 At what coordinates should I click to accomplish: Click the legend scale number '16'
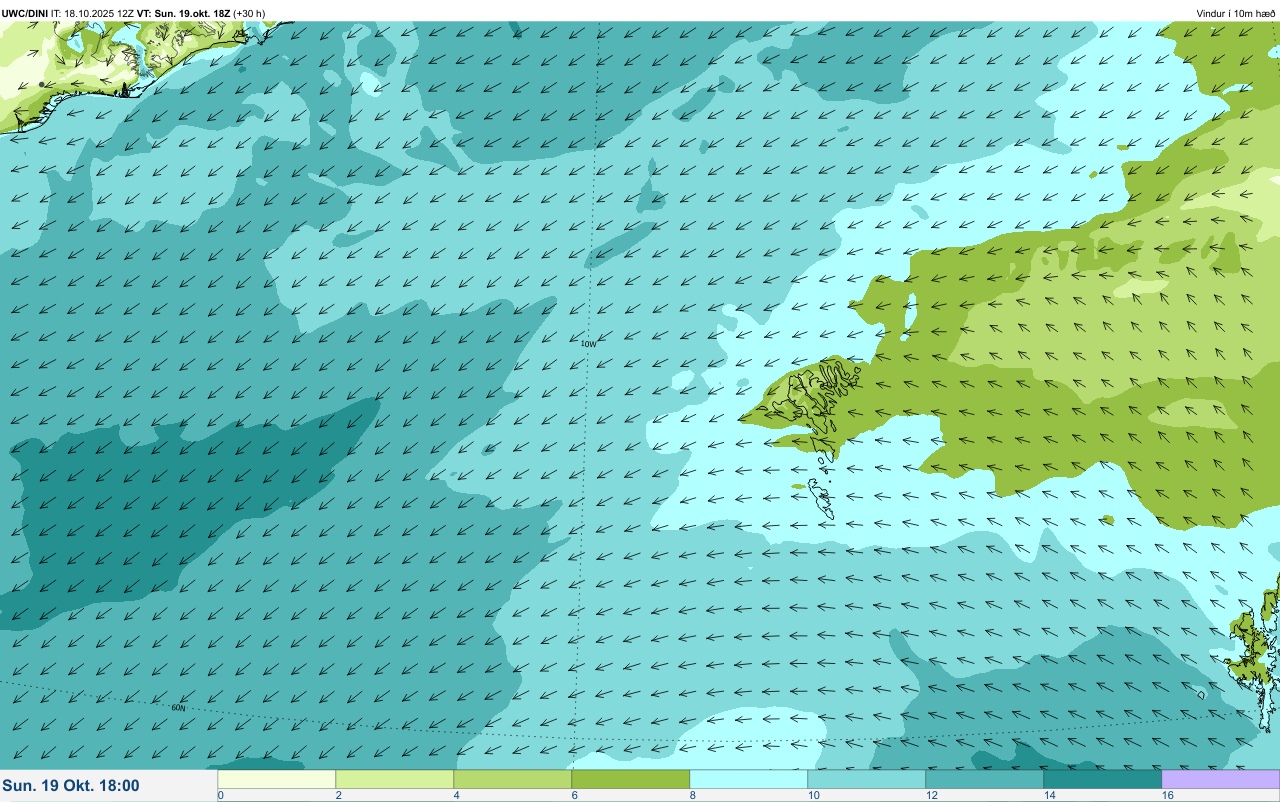(1168, 795)
